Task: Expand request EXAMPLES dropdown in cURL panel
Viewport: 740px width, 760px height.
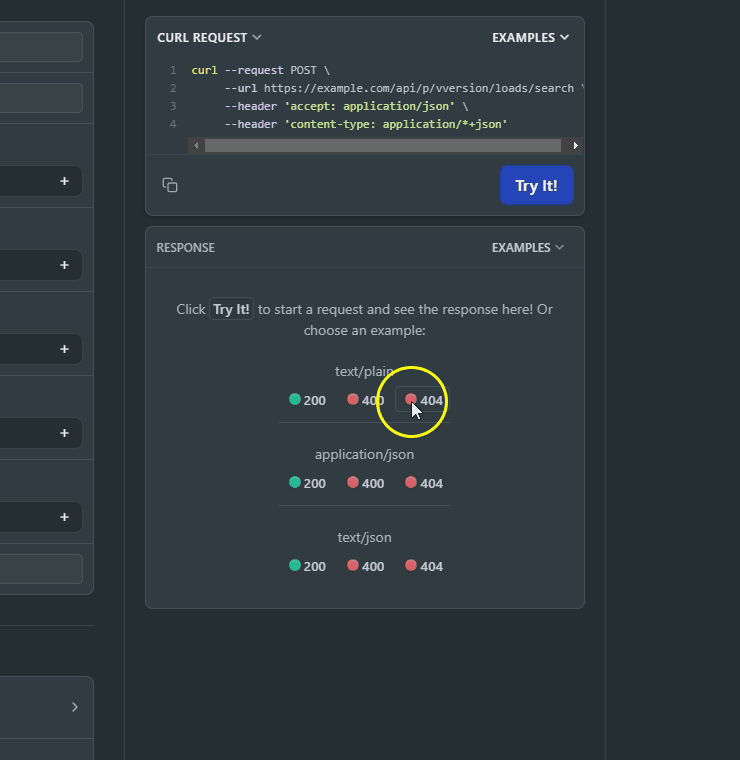Action: click(x=531, y=37)
